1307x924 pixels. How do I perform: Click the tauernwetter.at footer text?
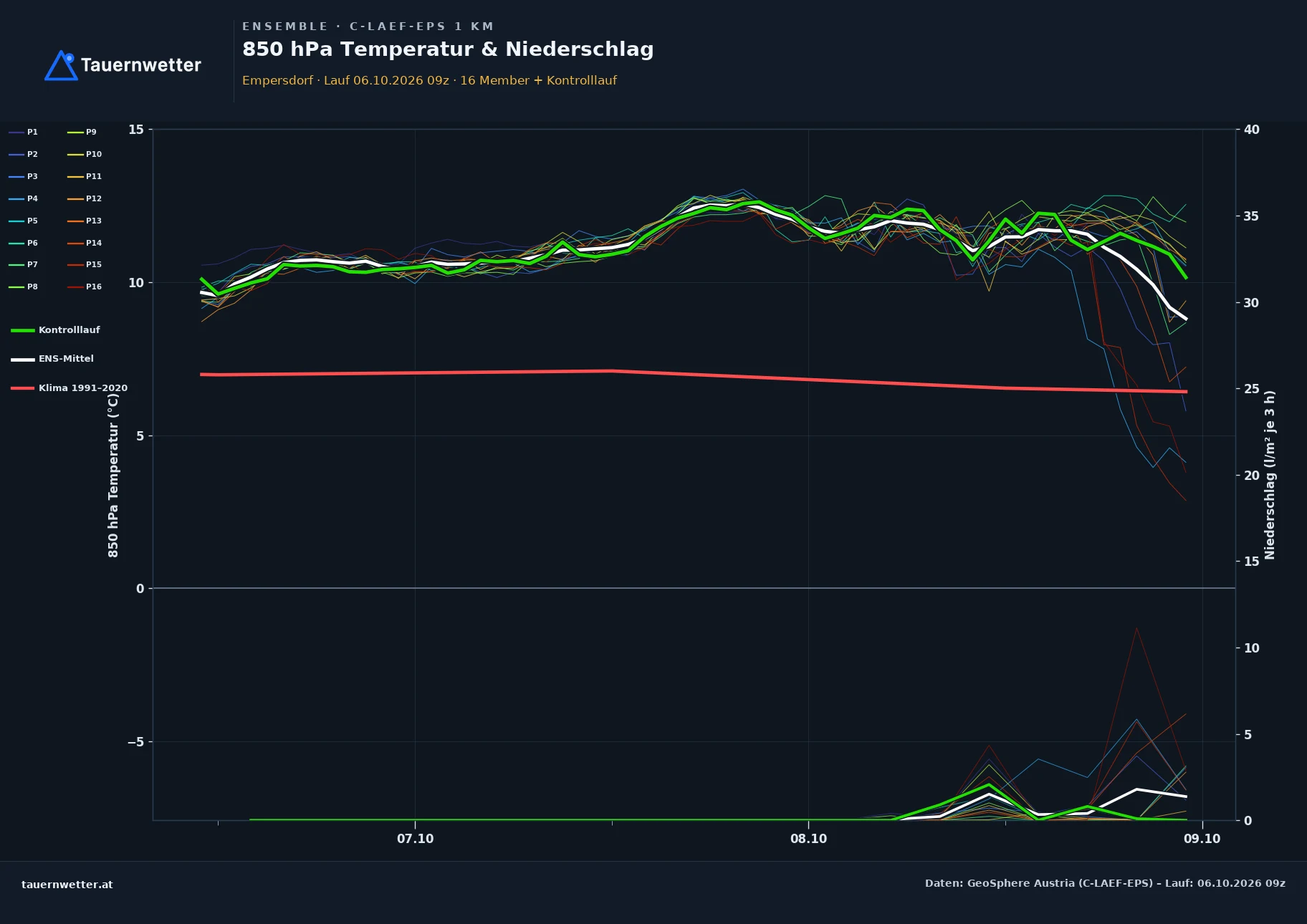67,885
